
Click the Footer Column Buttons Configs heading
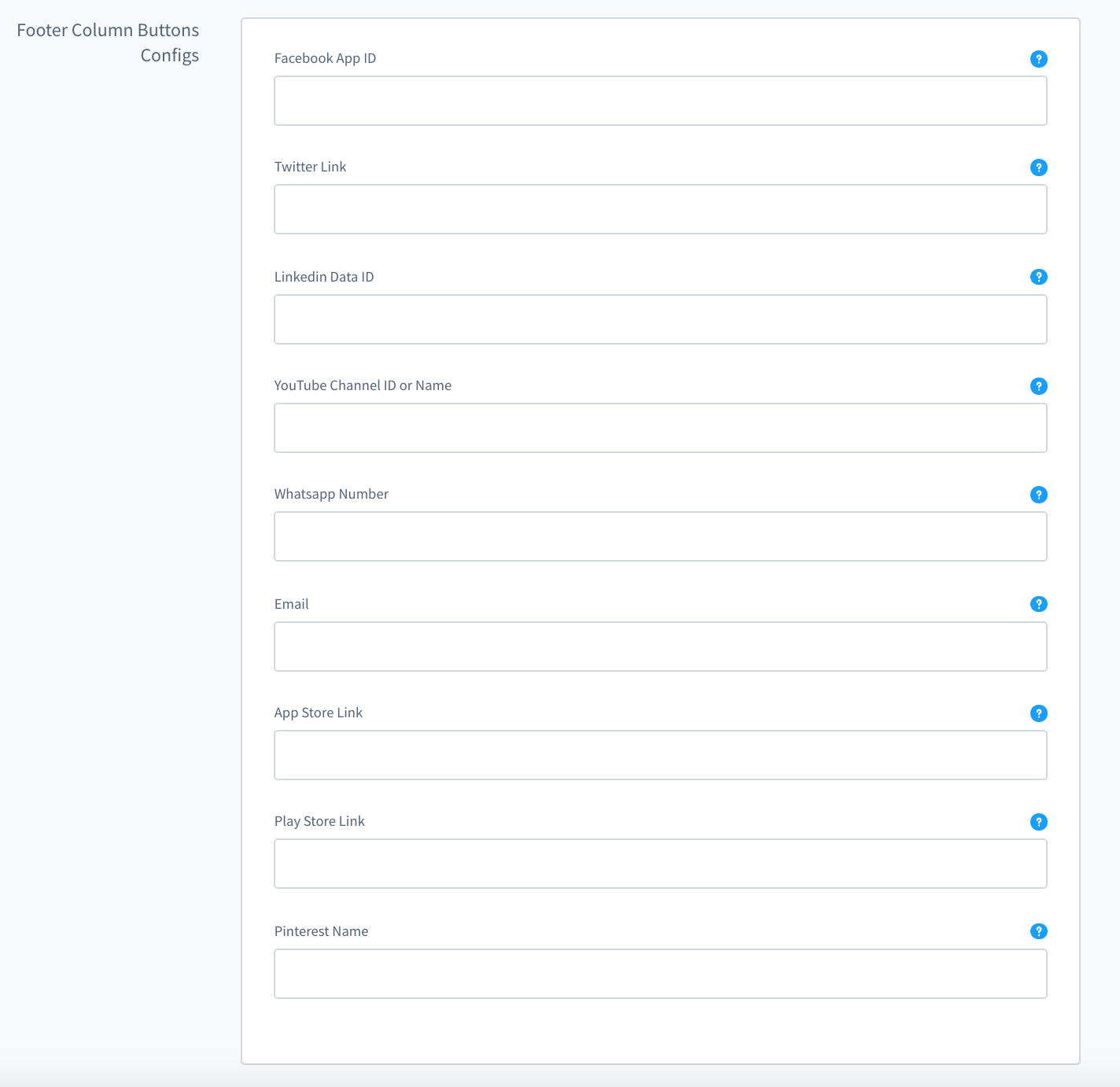click(x=108, y=42)
